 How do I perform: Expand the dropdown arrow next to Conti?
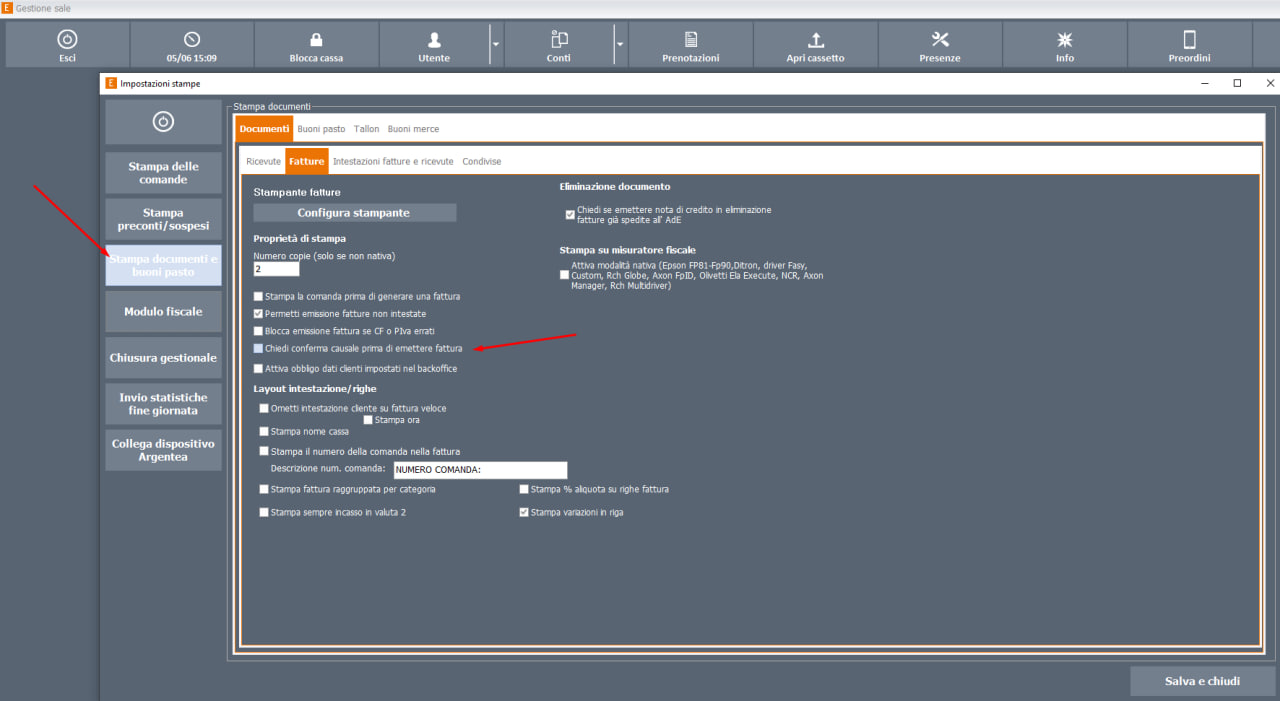620,45
